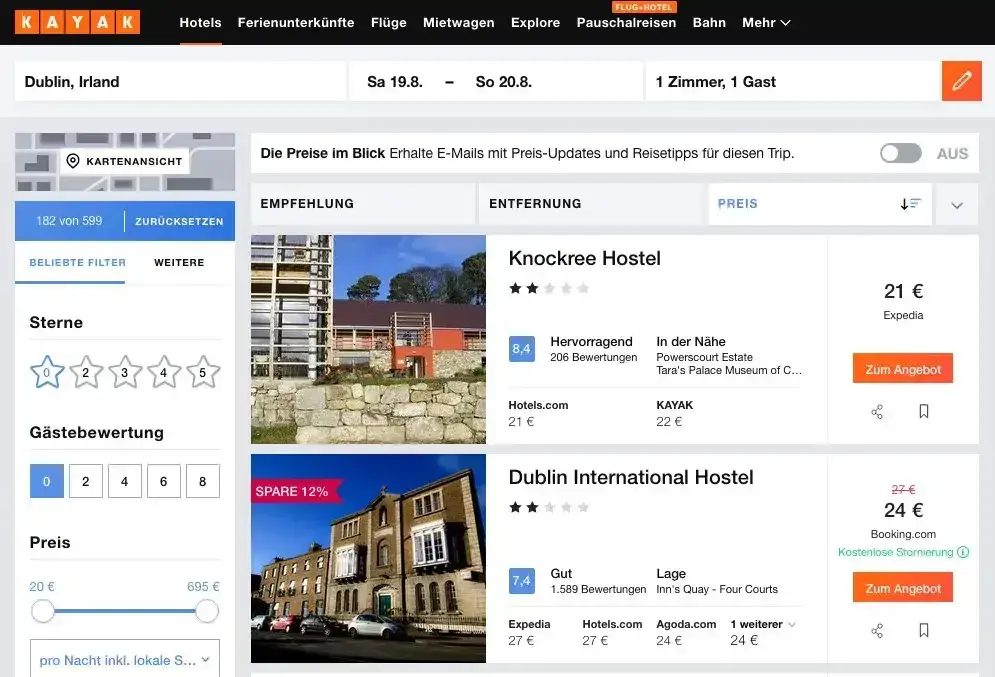Screen dimensions: 995x677
Task: Click the KAYAK logo
Action: coord(77,22)
